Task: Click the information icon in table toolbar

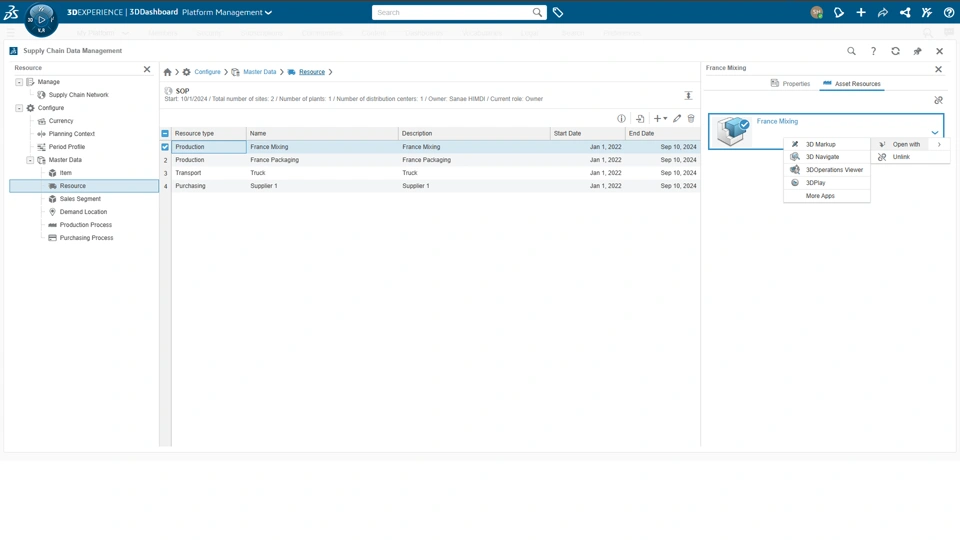Action: coord(621,119)
